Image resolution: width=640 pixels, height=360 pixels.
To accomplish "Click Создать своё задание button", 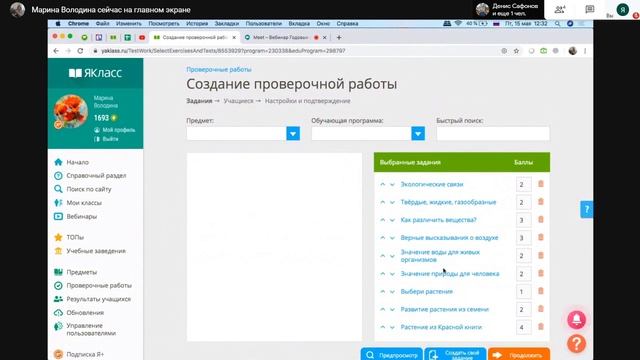I will click(x=455, y=355).
